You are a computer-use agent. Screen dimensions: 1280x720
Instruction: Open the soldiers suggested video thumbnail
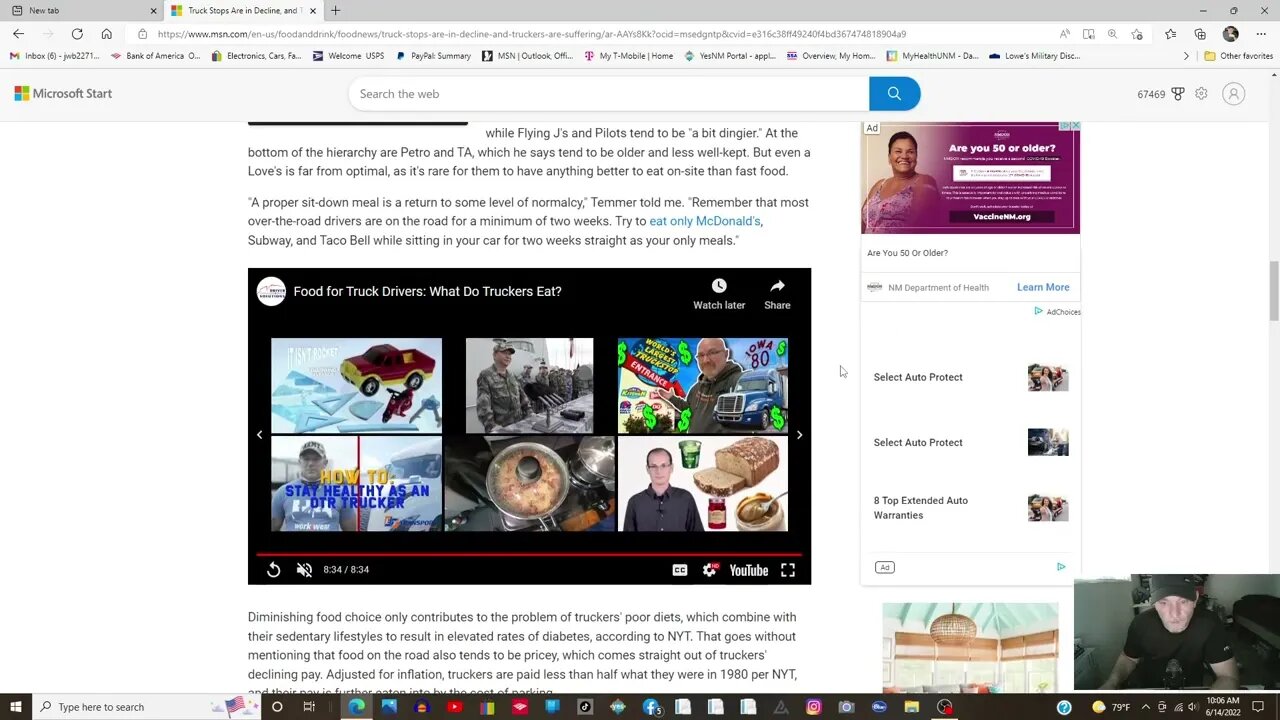[529, 385]
